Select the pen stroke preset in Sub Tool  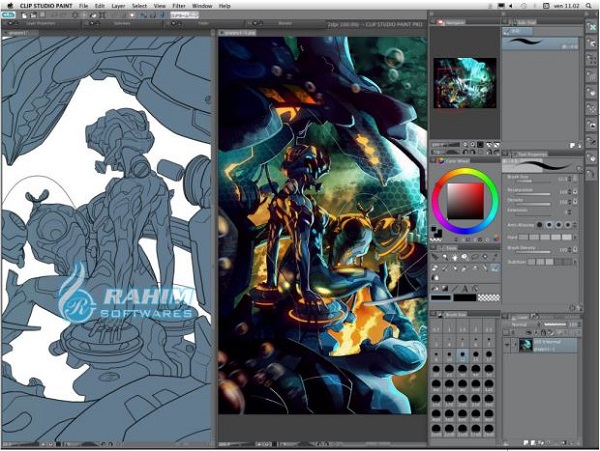[541, 44]
